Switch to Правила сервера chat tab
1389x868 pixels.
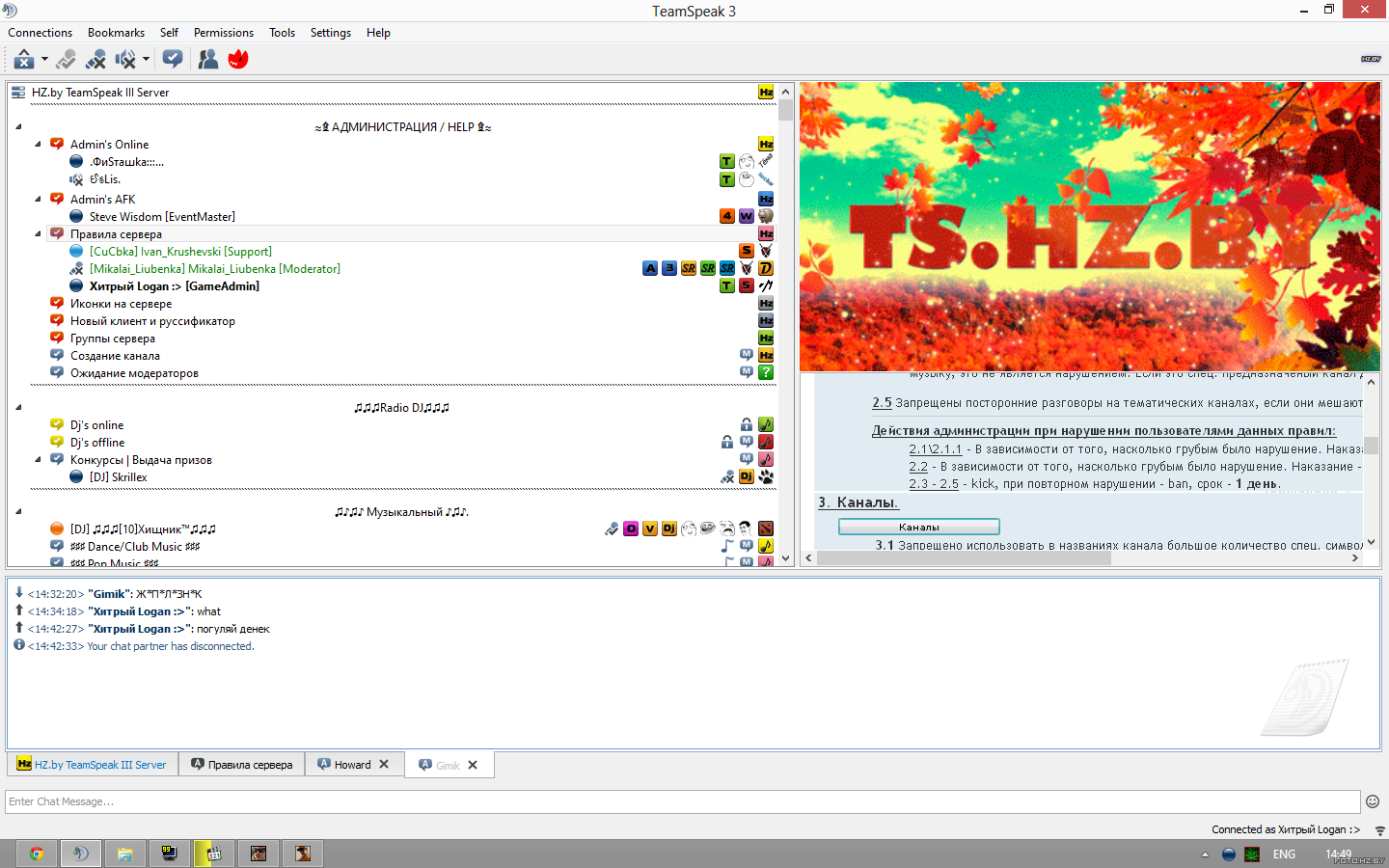(241, 765)
